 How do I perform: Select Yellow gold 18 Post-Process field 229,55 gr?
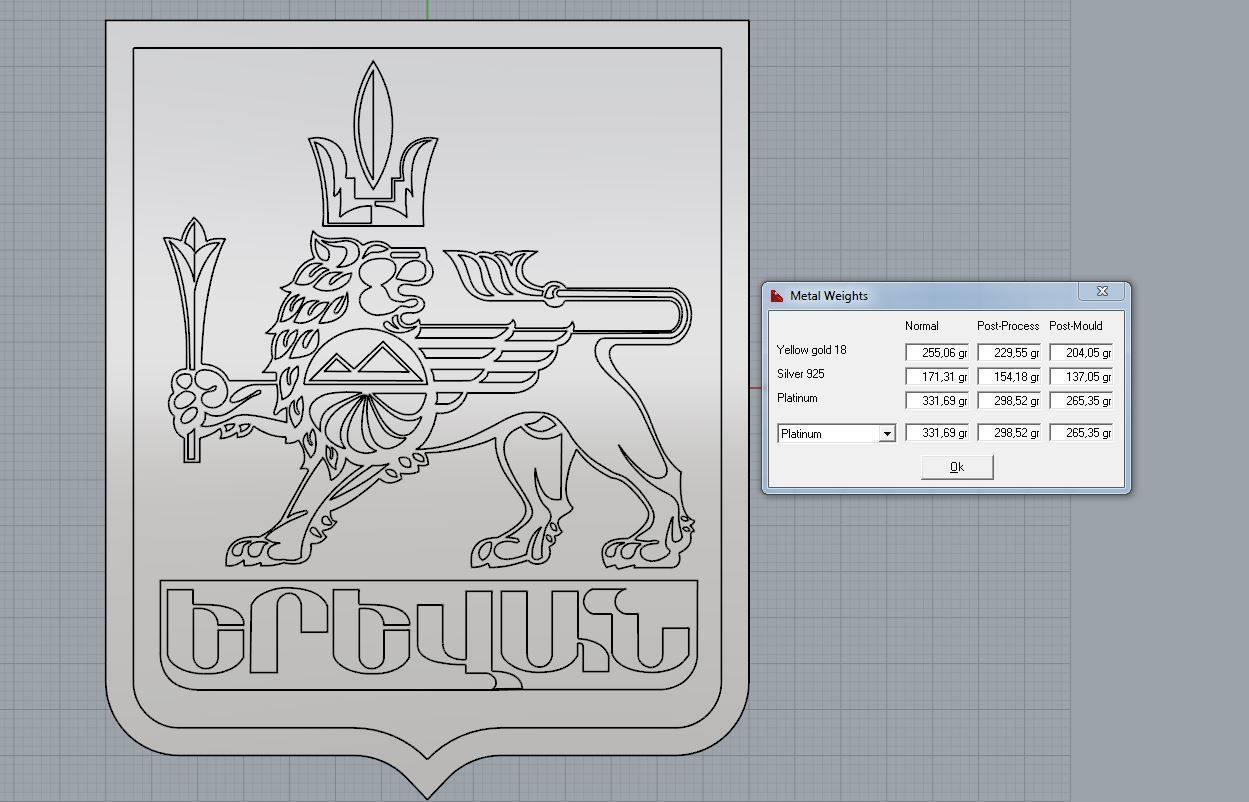[1009, 353]
